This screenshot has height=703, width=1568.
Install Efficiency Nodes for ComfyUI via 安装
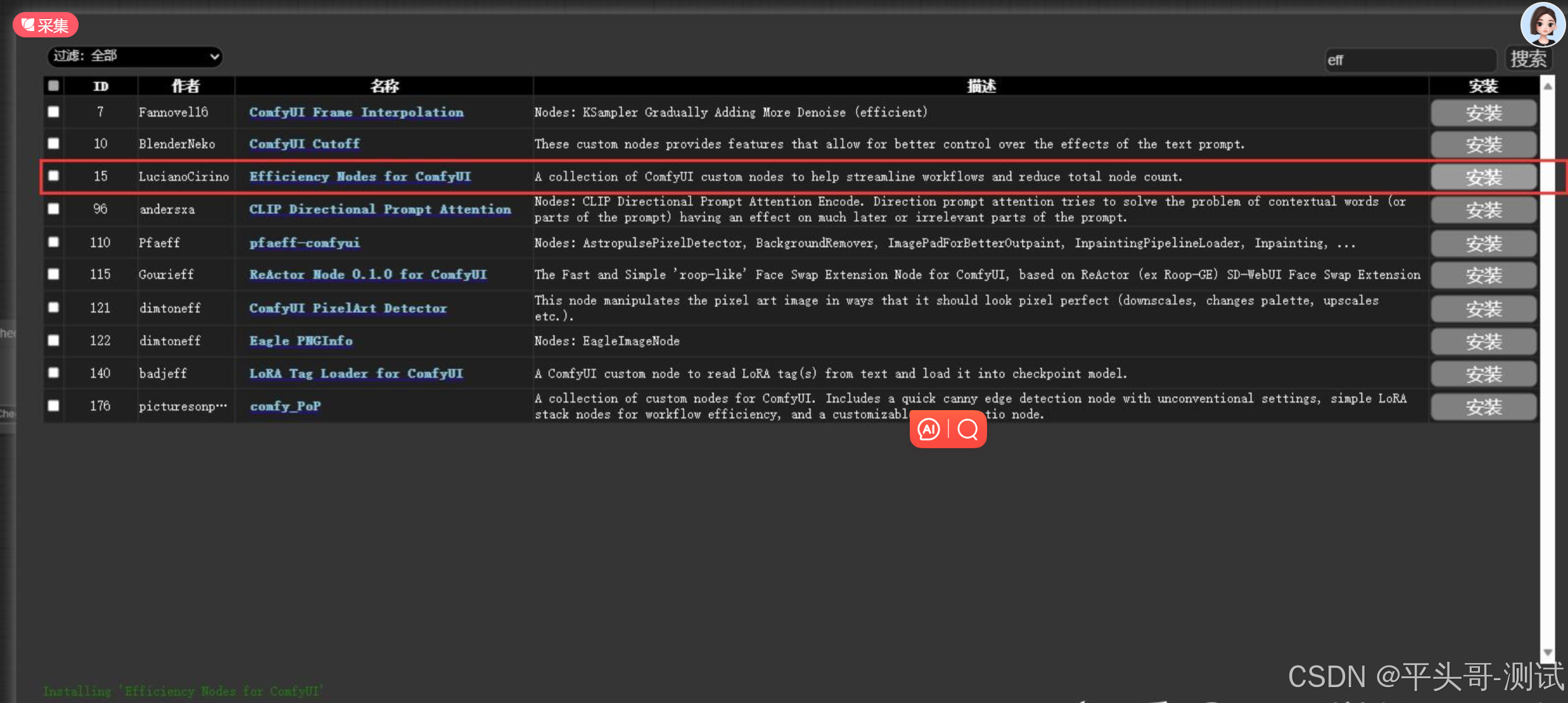tap(1483, 177)
